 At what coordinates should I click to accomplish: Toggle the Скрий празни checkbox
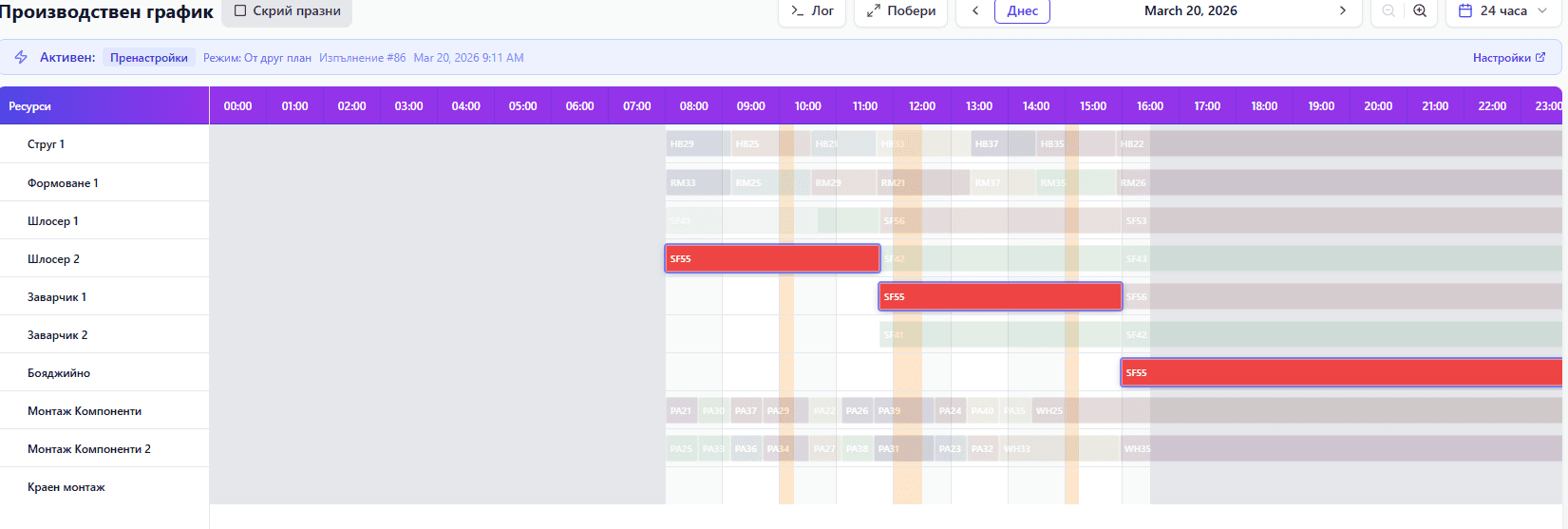[240, 11]
